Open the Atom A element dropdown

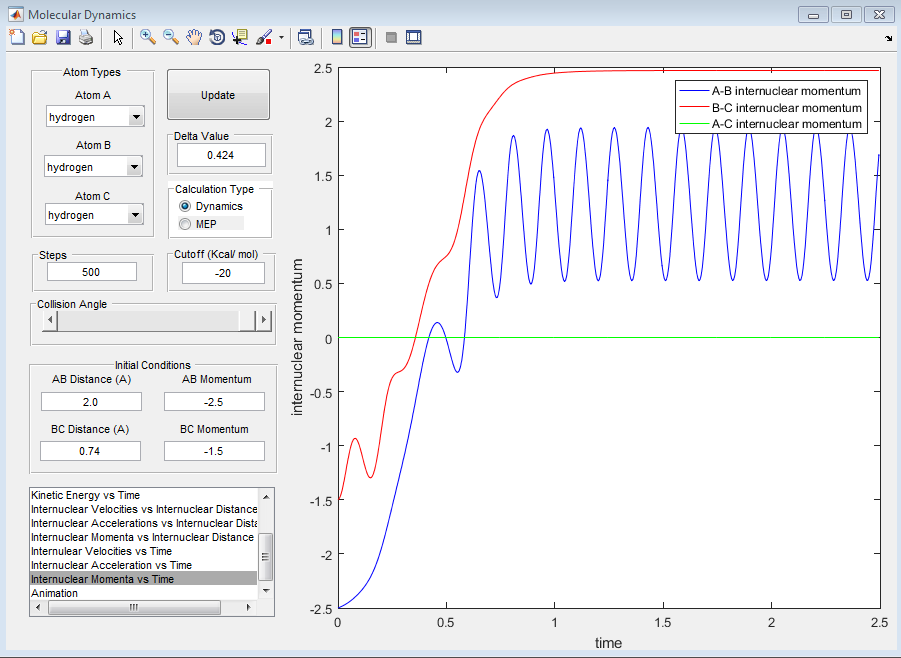click(x=136, y=118)
